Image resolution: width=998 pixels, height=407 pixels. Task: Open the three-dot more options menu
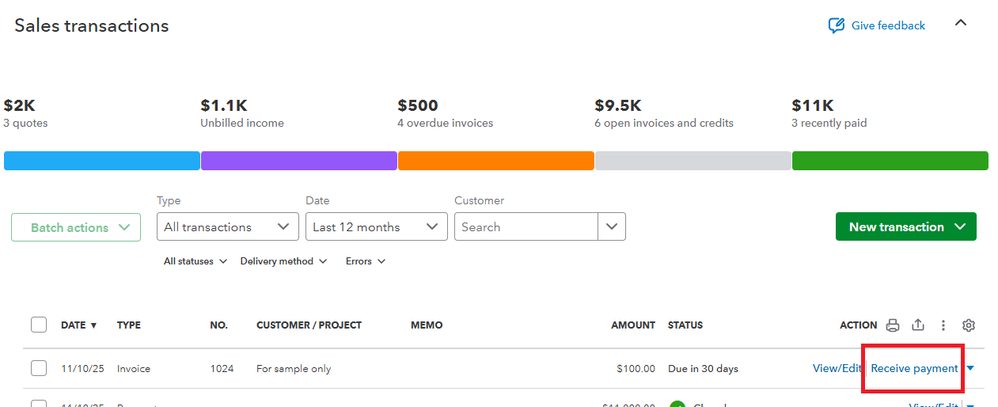[x=943, y=325]
